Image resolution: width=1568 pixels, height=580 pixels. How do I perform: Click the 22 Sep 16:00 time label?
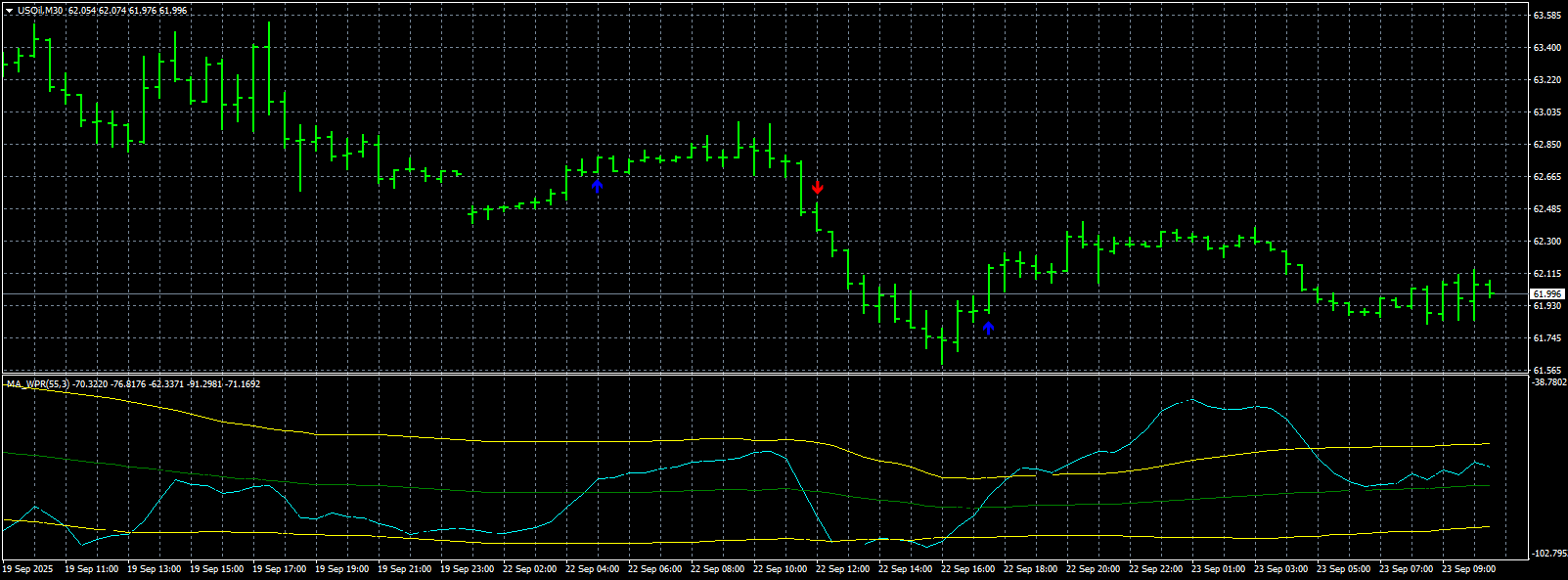click(967, 568)
